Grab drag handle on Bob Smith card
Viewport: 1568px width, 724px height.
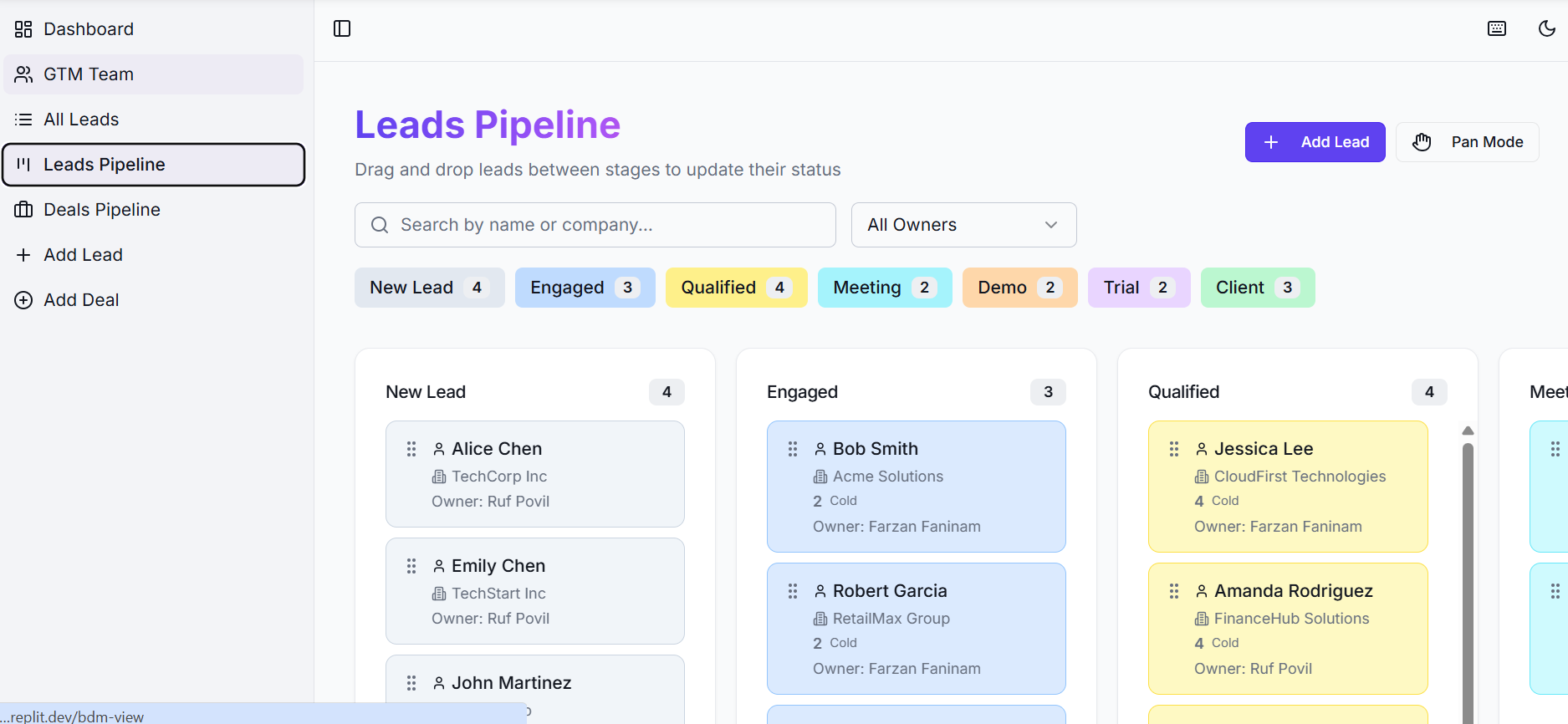[793, 449]
